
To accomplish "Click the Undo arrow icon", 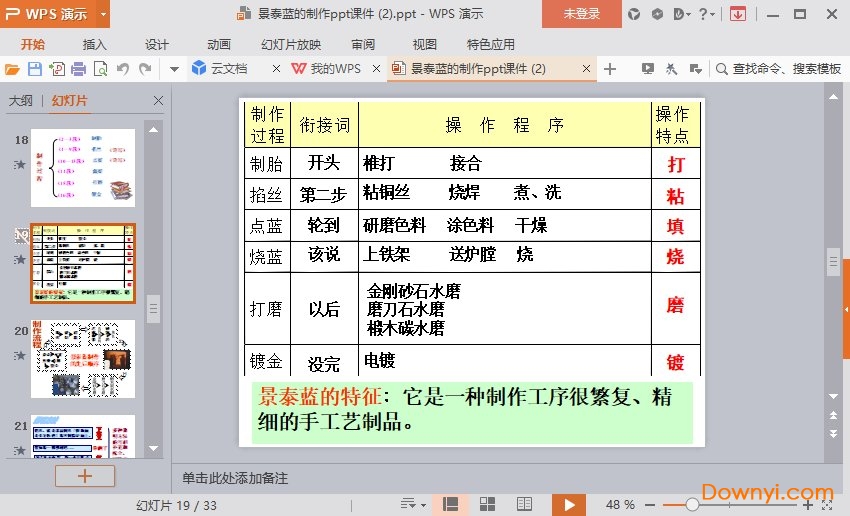I will coord(123,69).
